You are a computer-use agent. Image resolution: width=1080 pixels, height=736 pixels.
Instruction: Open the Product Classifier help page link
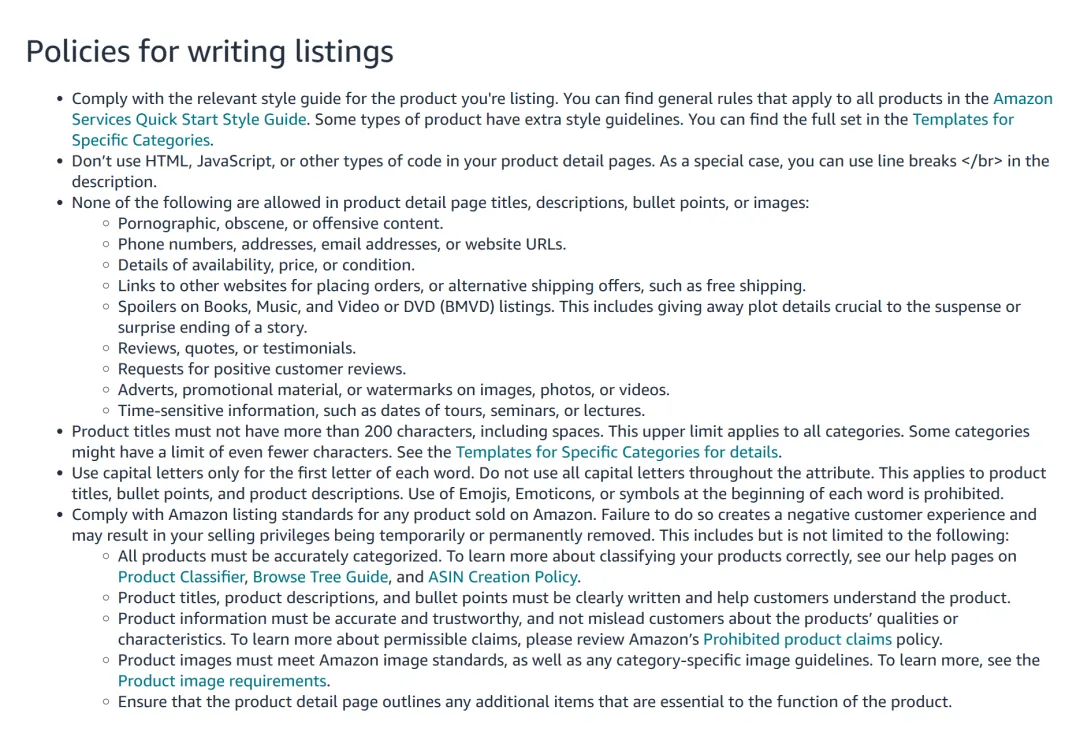181,576
